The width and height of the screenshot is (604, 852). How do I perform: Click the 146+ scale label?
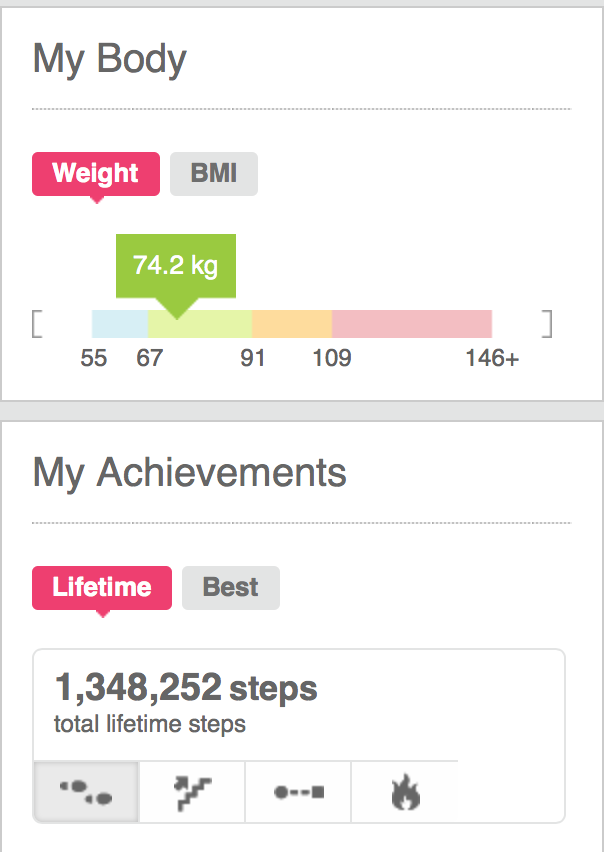coord(492,358)
